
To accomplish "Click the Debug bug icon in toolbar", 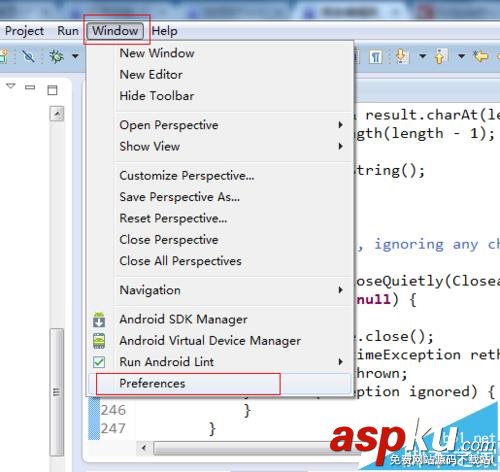I will click(x=57, y=56).
